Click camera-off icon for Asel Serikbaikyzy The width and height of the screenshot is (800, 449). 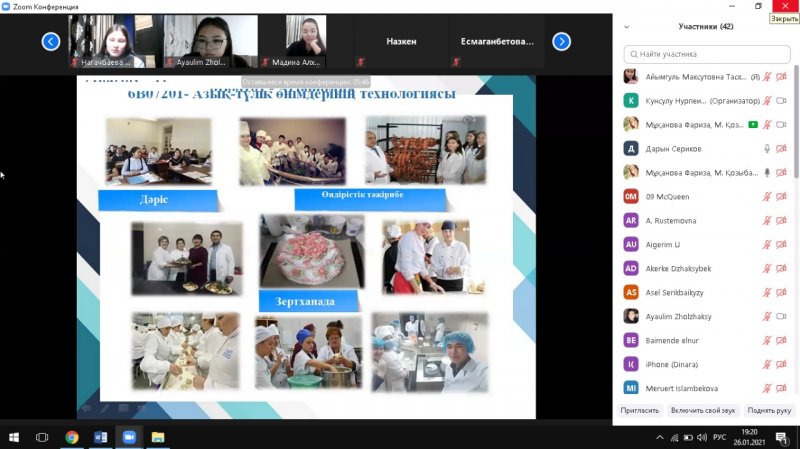781,292
